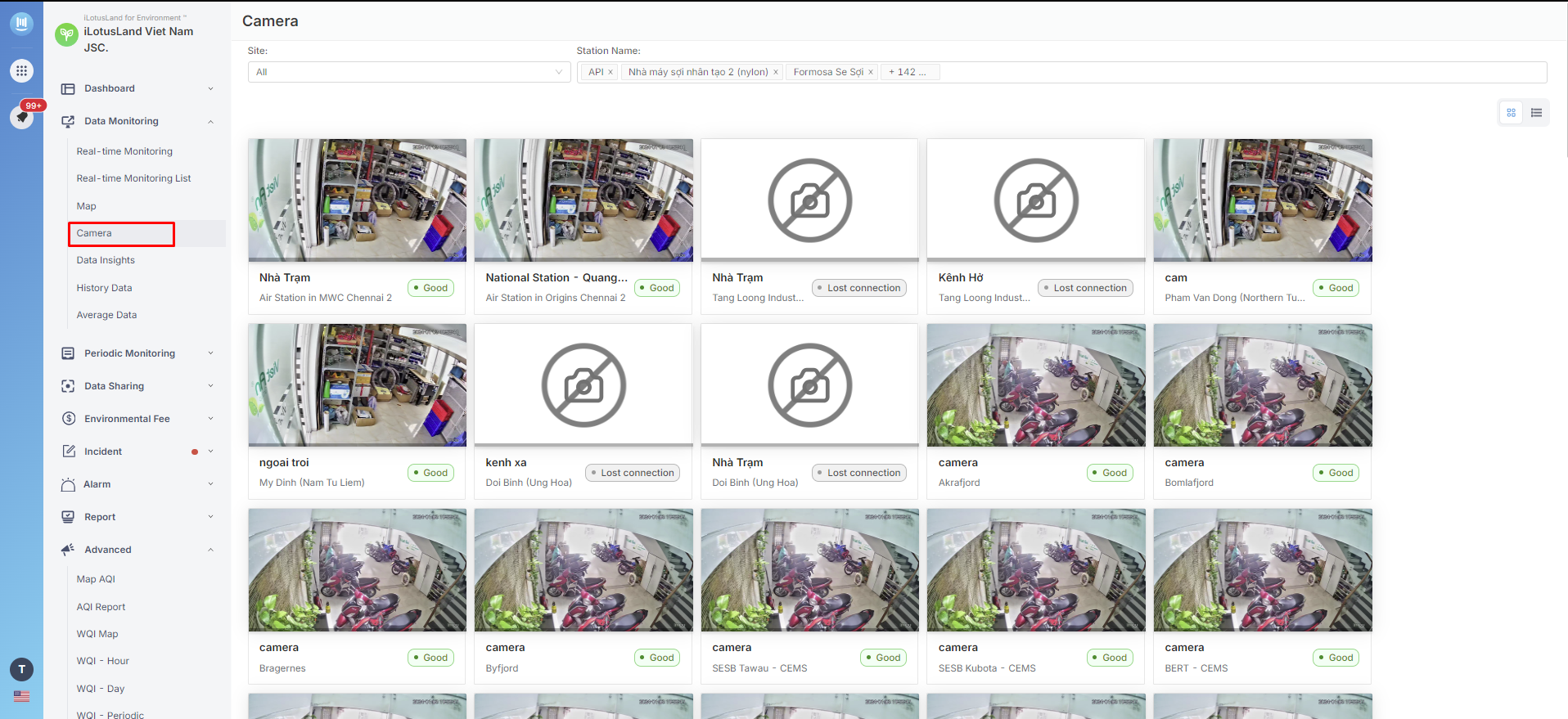Go to the Map menu item
Screen dimensions: 1568x719
coord(86,206)
